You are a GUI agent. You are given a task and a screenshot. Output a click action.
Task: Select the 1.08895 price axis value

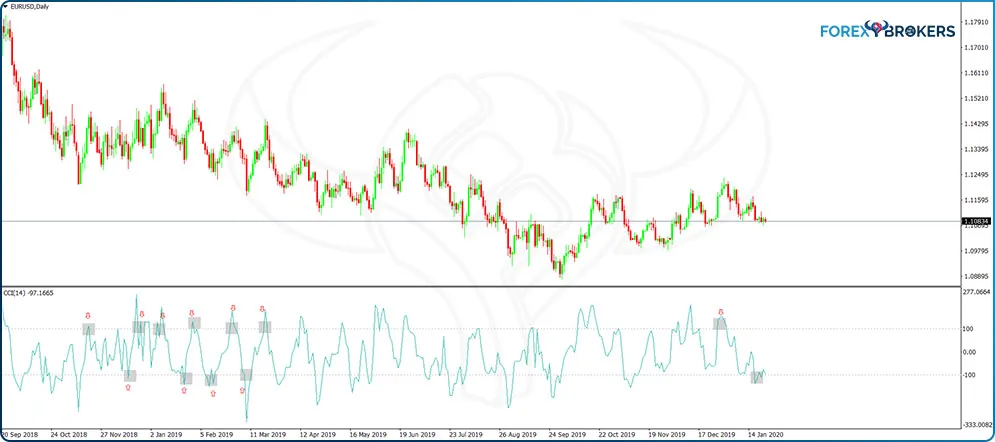[x=975, y=276]
